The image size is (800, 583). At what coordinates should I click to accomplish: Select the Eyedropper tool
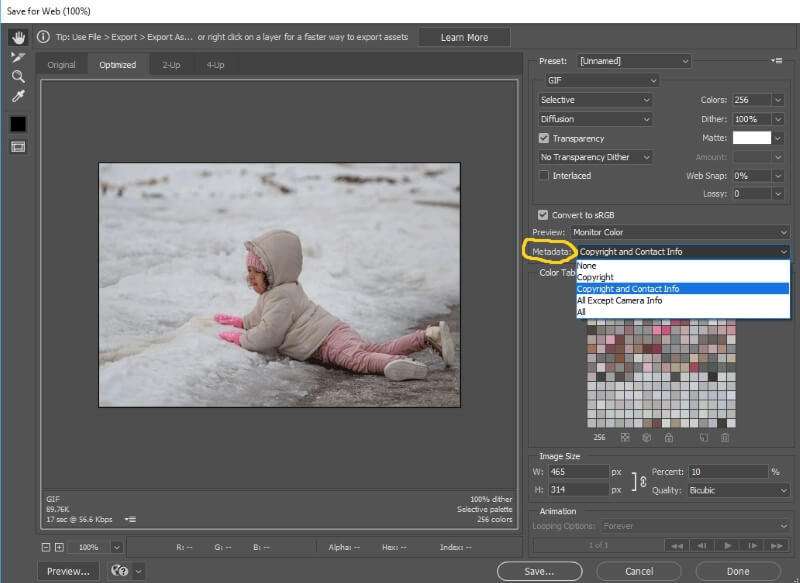pyautogui.click(x=18, y=96)
